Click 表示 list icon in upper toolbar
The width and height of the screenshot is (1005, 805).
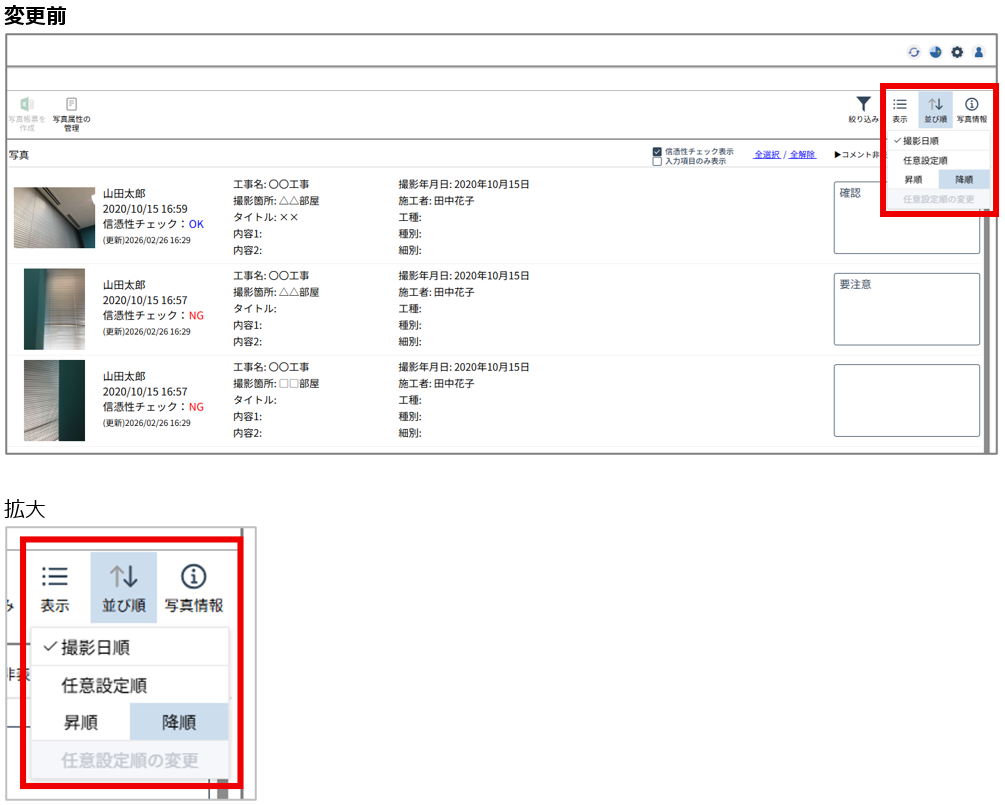900,105
